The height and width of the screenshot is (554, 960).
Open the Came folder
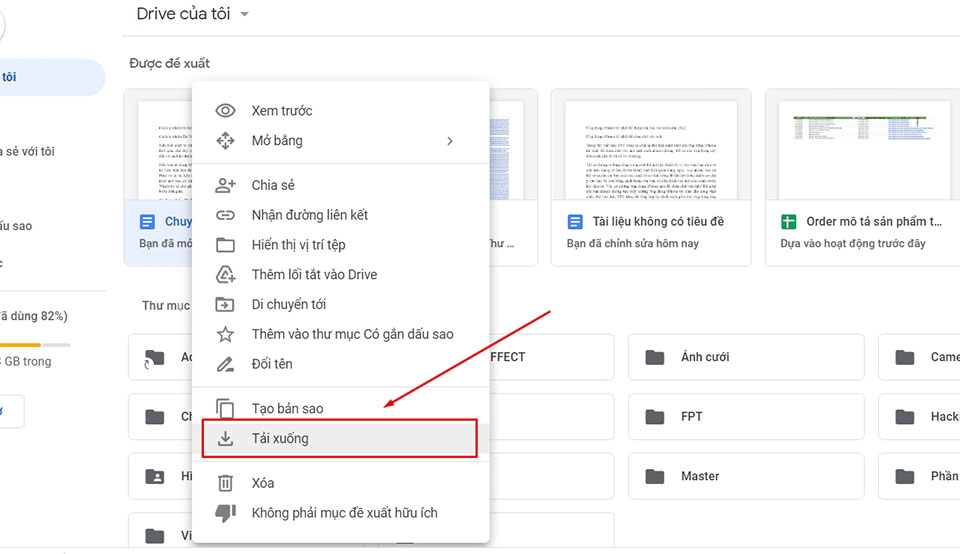tap(919, 357)
